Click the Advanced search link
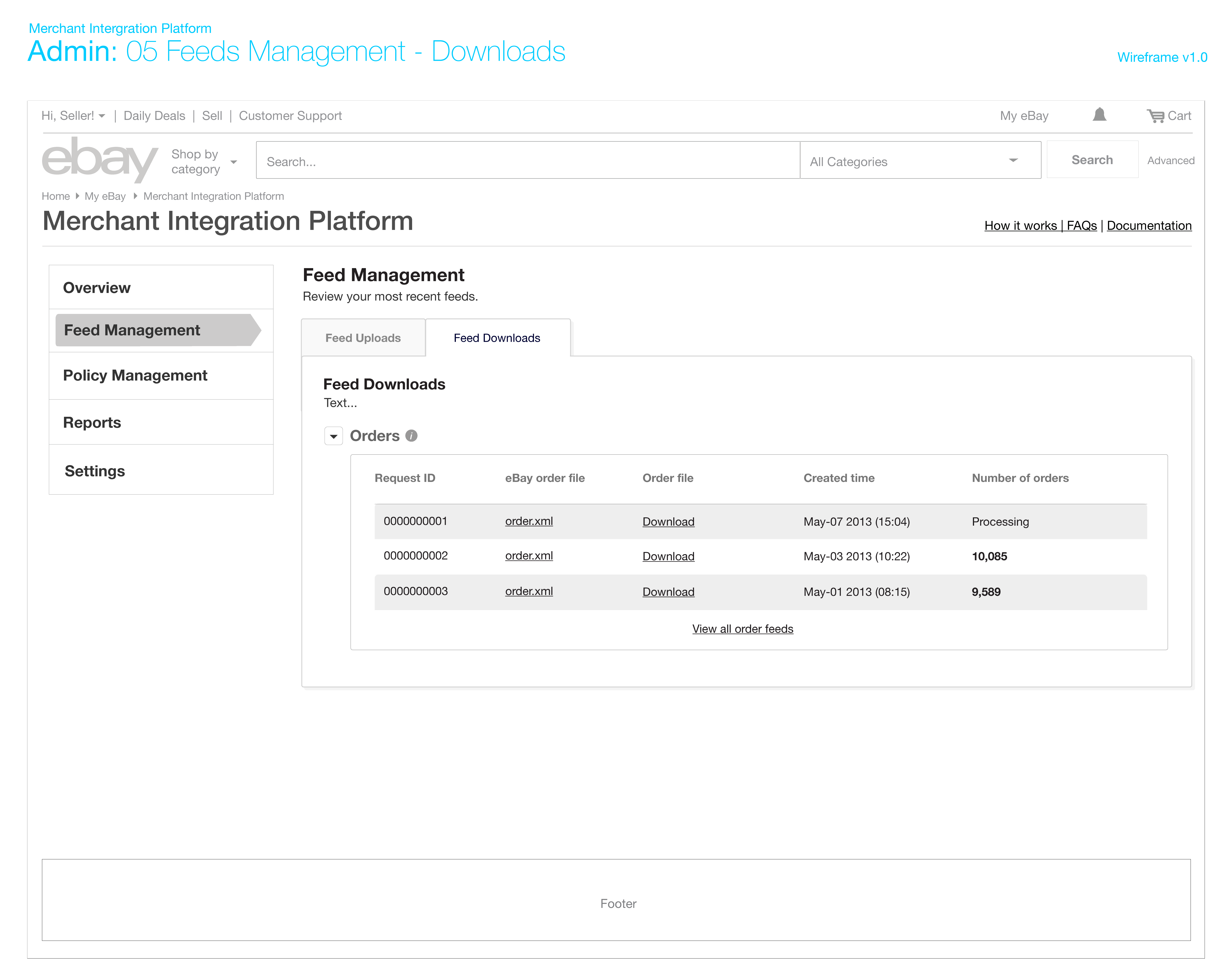This screenshot has width=1232, height=959. point(1171,161)
